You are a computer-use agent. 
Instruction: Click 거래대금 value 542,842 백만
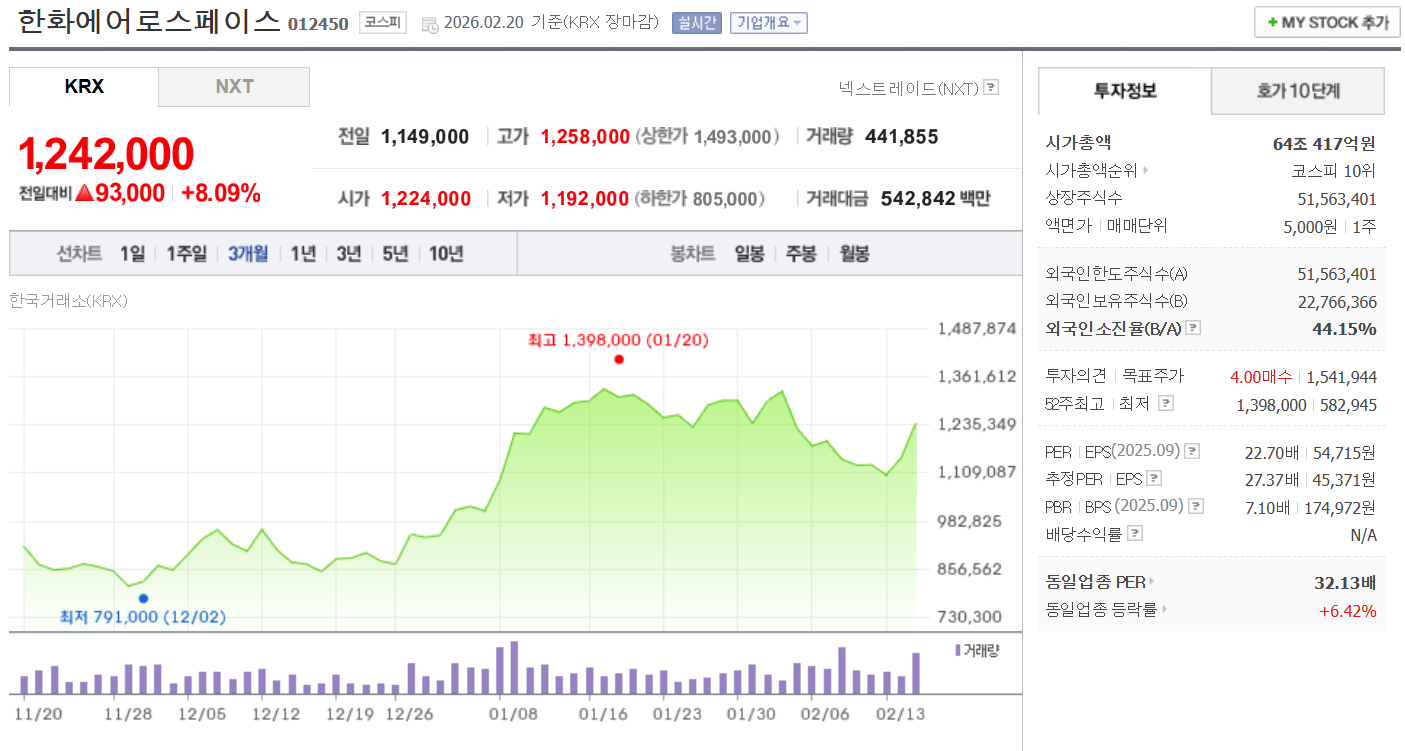coord(936,199)
